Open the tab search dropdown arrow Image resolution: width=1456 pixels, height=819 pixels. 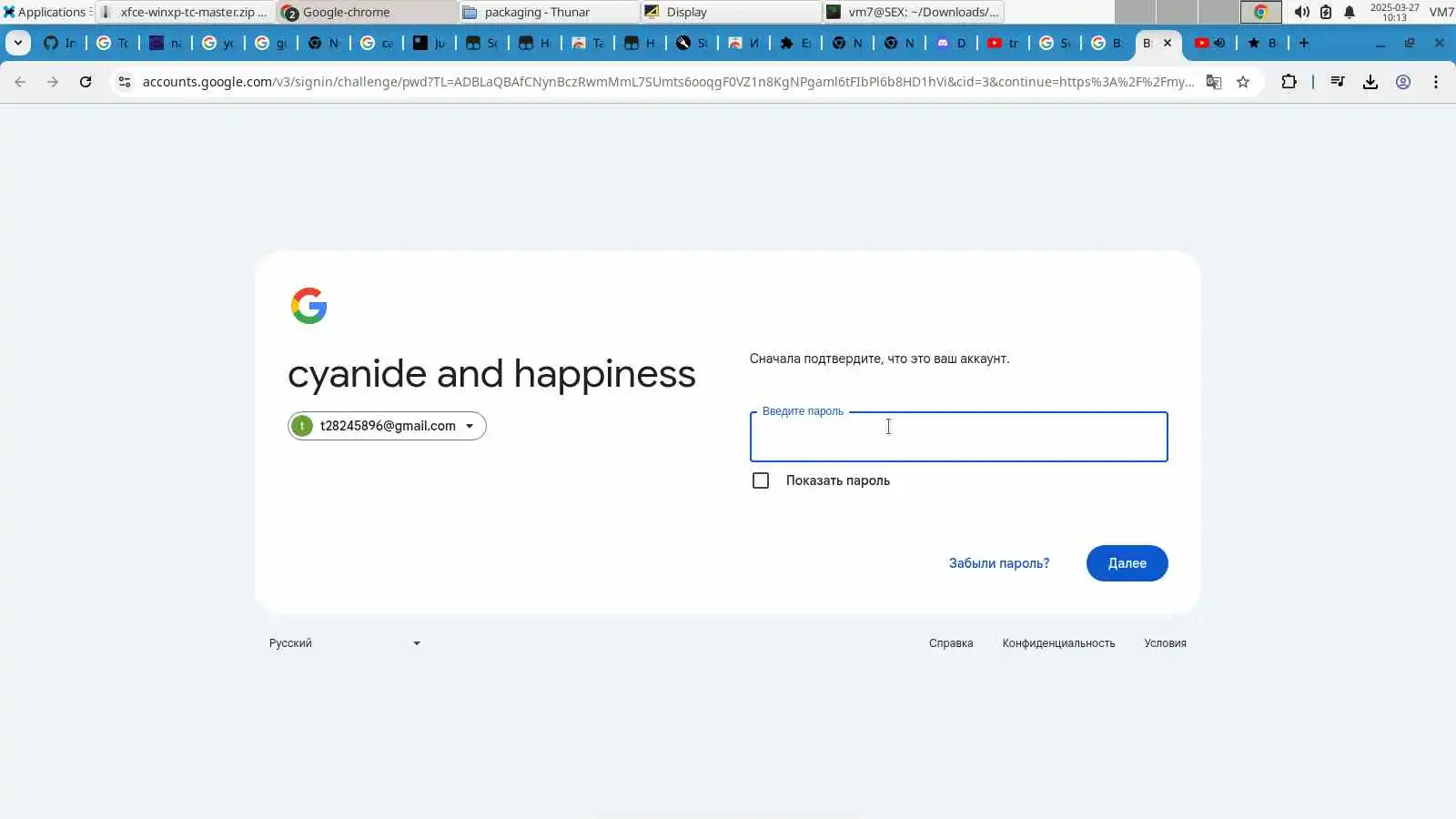point(18,43)
